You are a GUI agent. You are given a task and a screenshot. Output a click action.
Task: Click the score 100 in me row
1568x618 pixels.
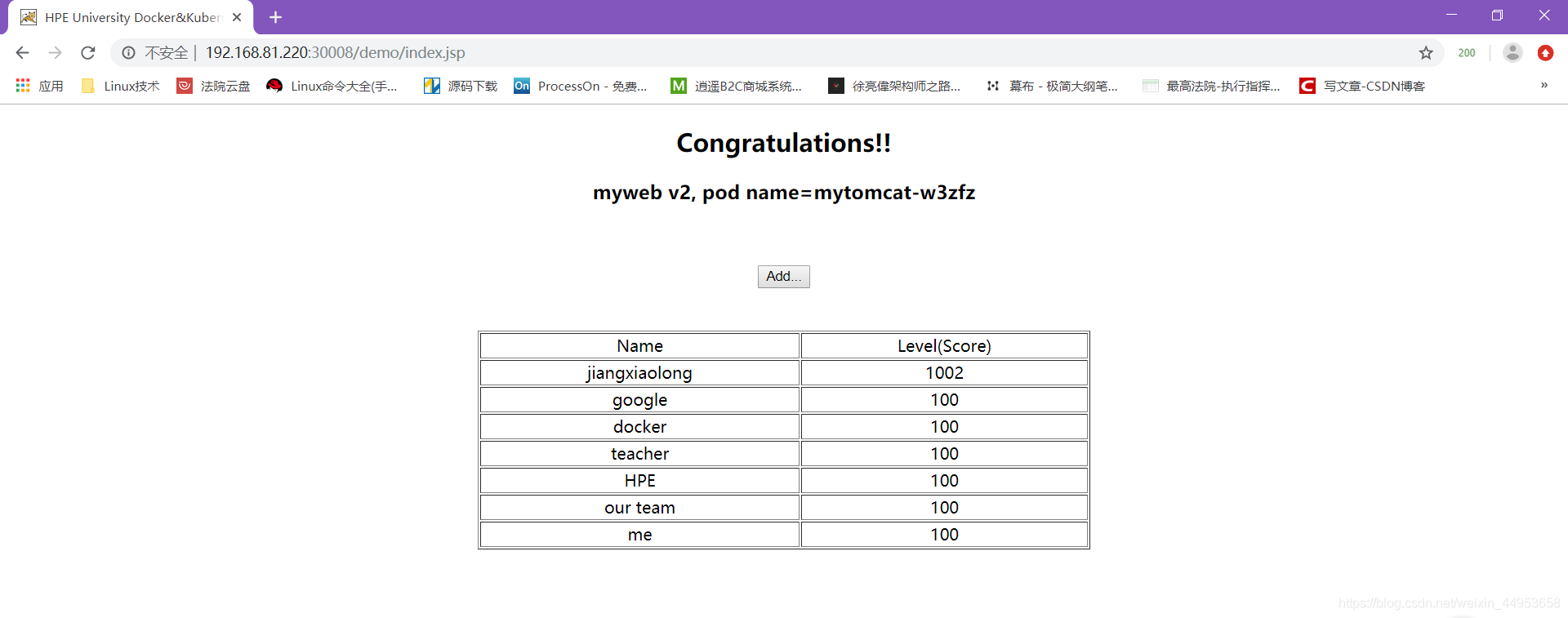tap(945, 535)
